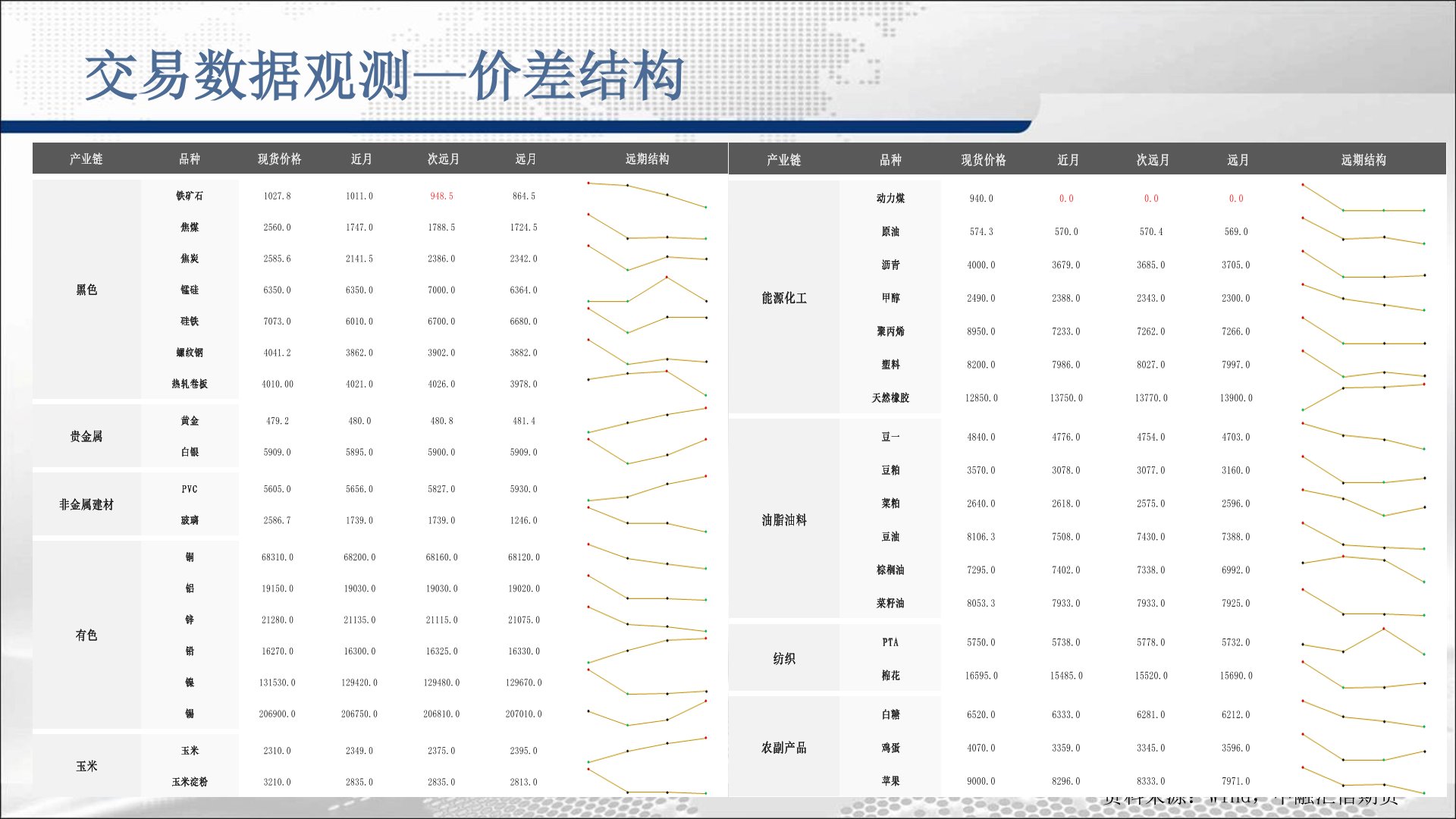Click the 玉米淀粉 row label
This screenshot has width=1456, height=819.
190,782
